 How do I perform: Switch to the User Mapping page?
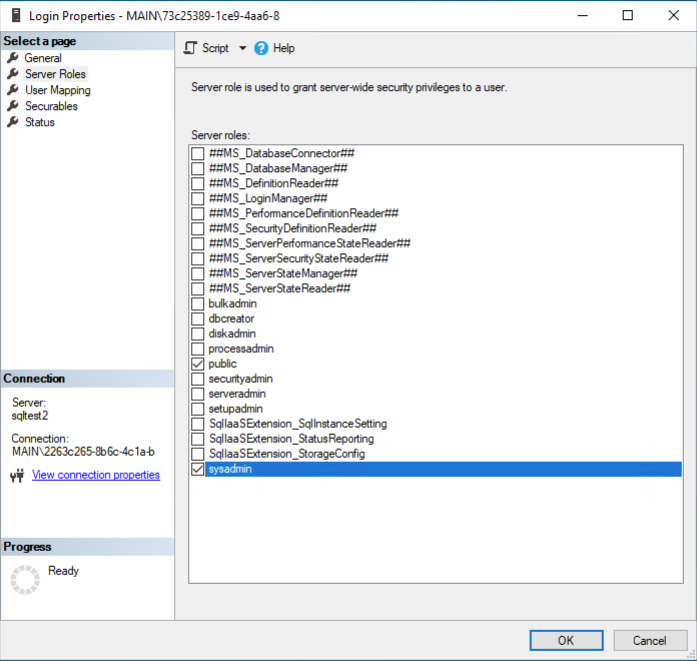coord(58,90)
